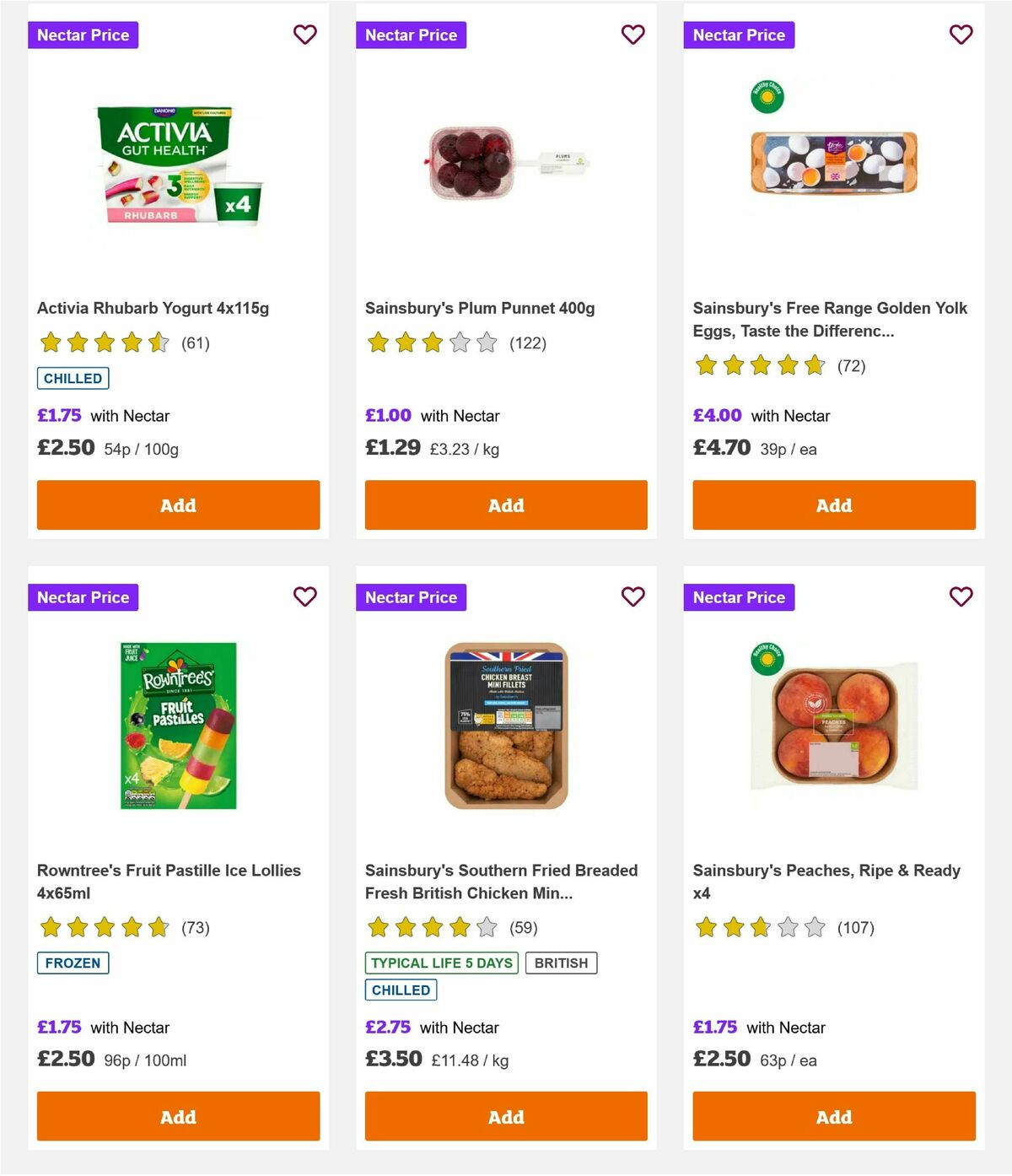Open the Sainsbury's Plum Punnet product page
The image size is (1012, 1176).
click(479, 308)
